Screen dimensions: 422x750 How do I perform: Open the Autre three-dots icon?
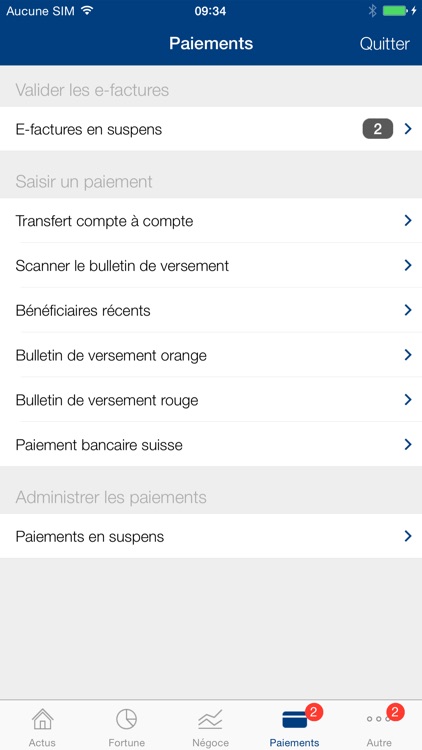click(378, 718)
